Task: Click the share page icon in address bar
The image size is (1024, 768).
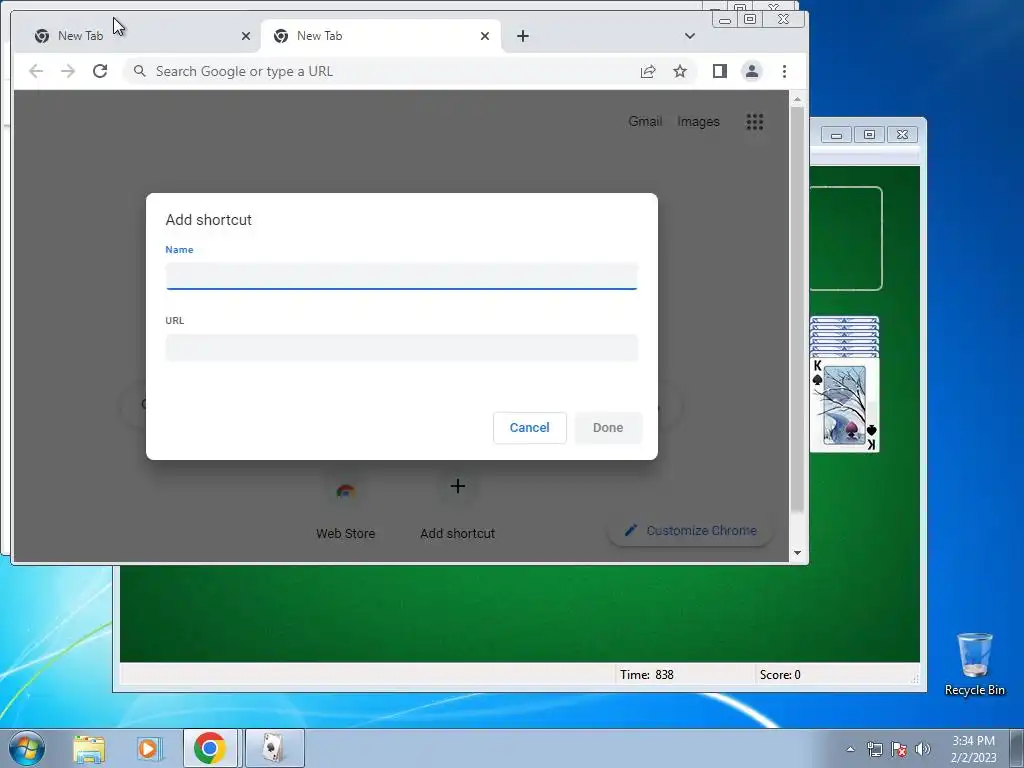Action: click(648, 71)
